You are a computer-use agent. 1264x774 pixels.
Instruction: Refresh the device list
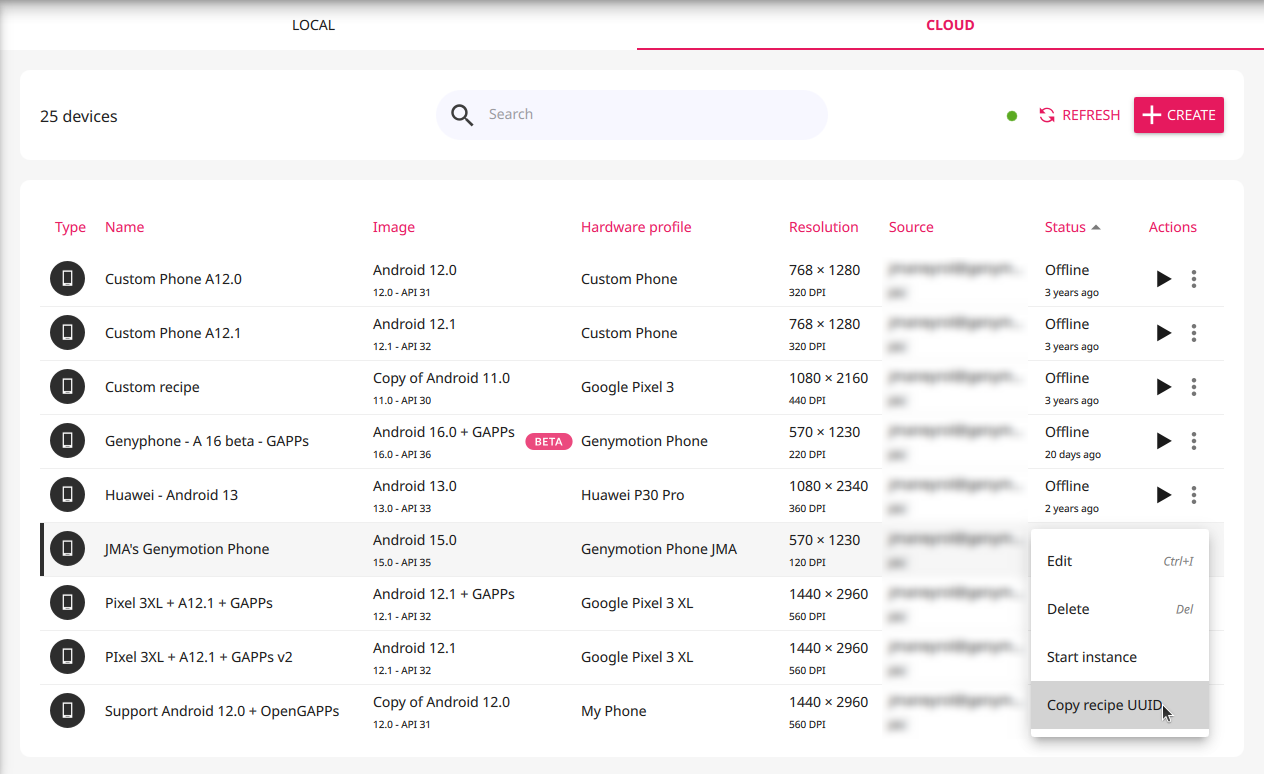tap(1079, 115)
